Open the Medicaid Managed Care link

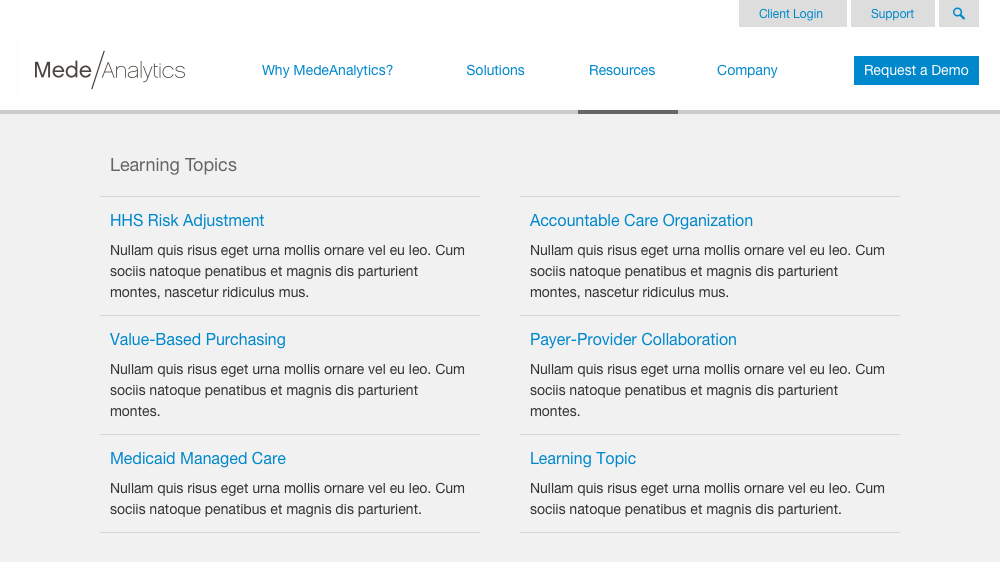[198, 459]
